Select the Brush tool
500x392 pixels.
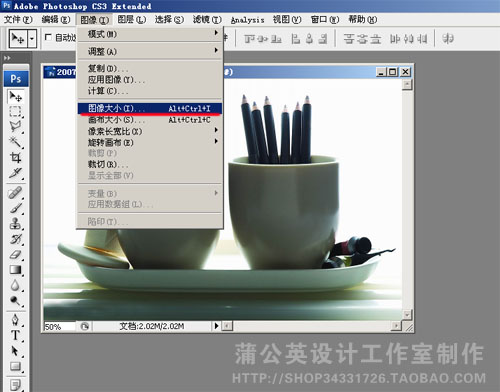pos(15,208)
